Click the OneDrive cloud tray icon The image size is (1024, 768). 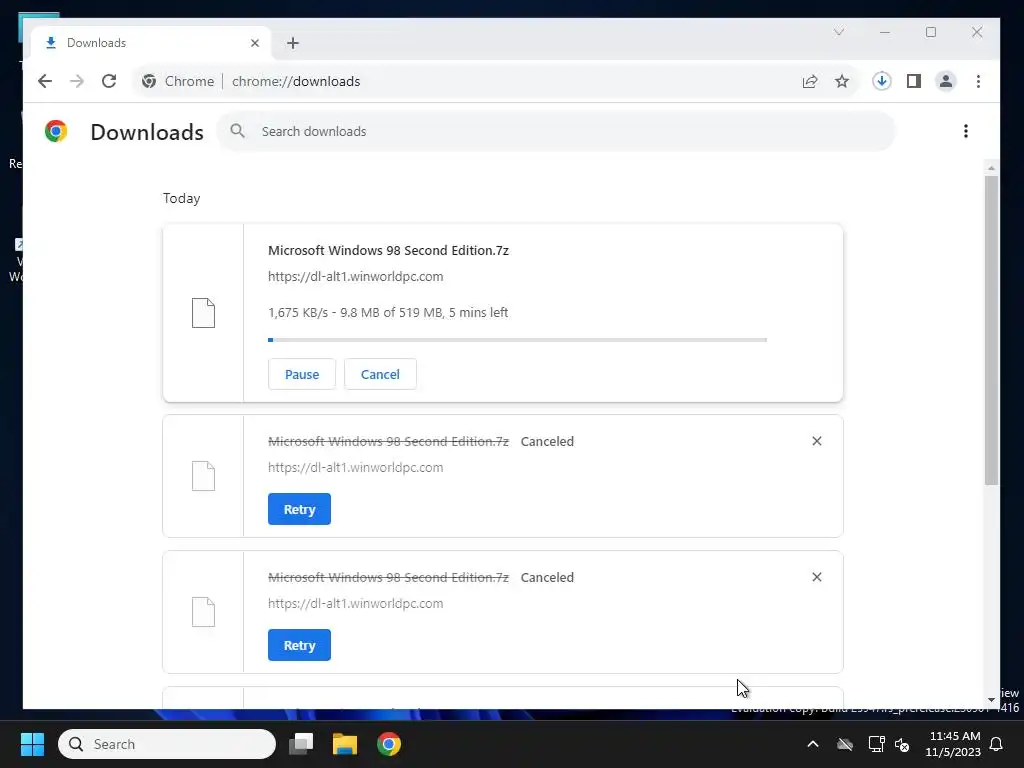[844, 744]
